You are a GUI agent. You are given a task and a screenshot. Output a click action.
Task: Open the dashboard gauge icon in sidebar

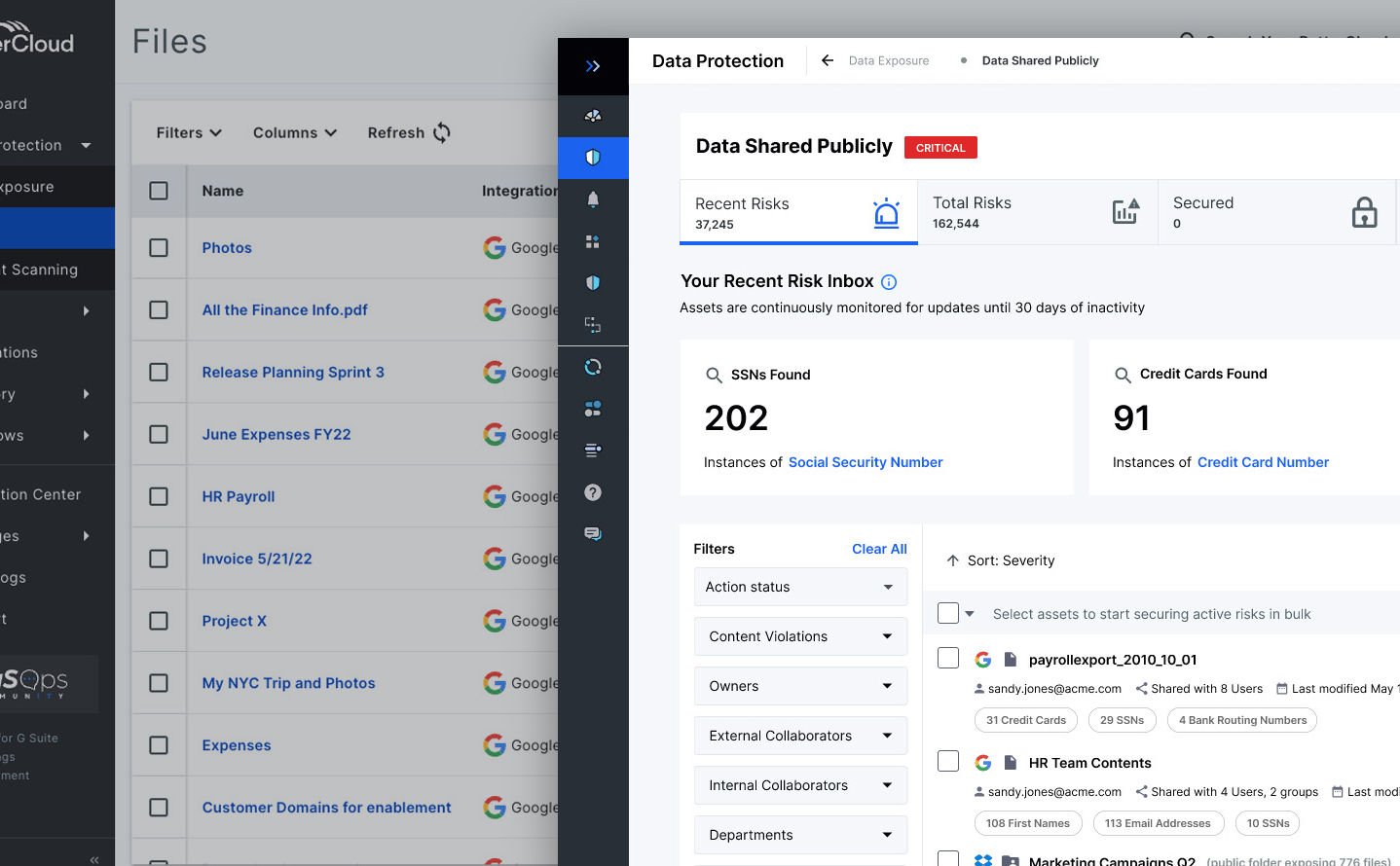(x=593, y=116)
